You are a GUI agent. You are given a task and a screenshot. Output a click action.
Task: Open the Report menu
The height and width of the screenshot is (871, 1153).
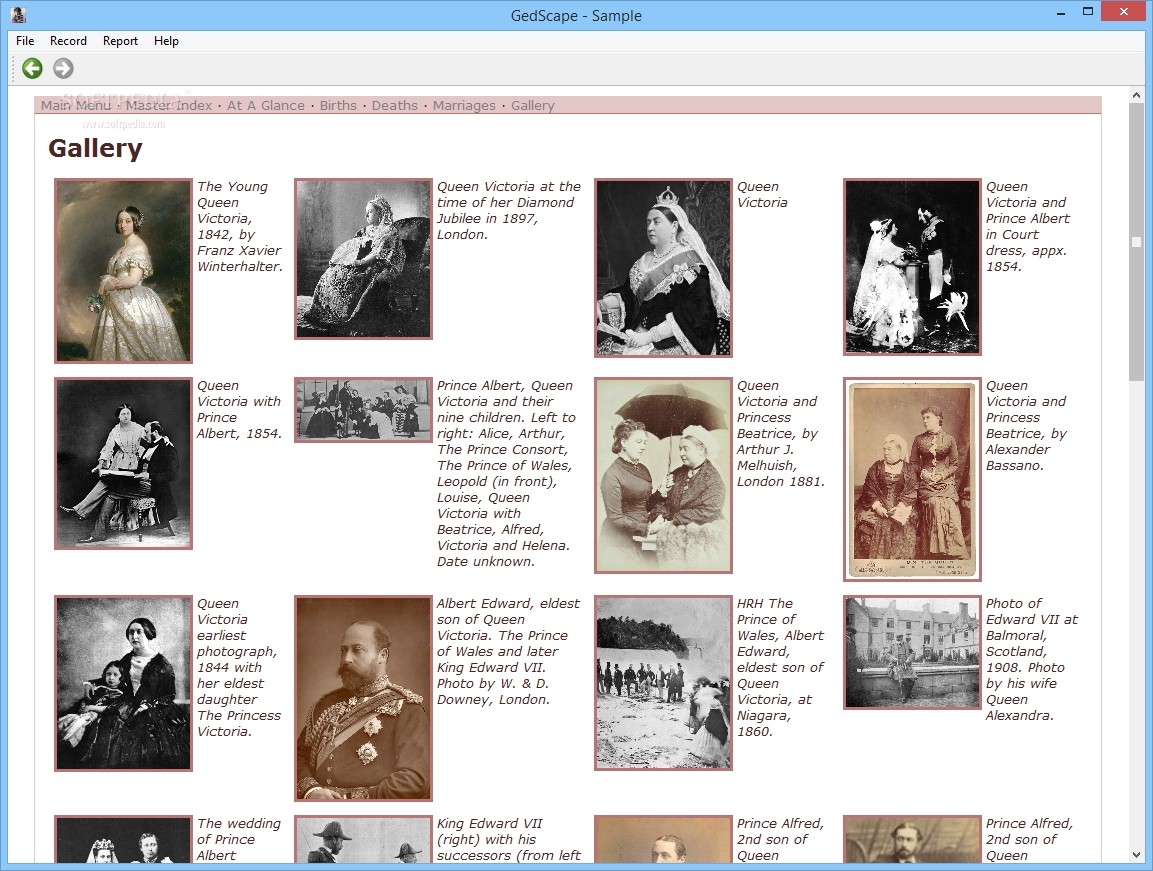tap(120, 41)
